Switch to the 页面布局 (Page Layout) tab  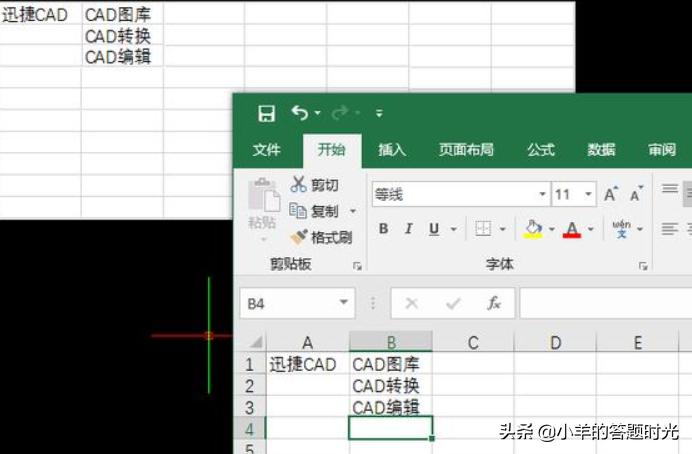tap(466, 150)
